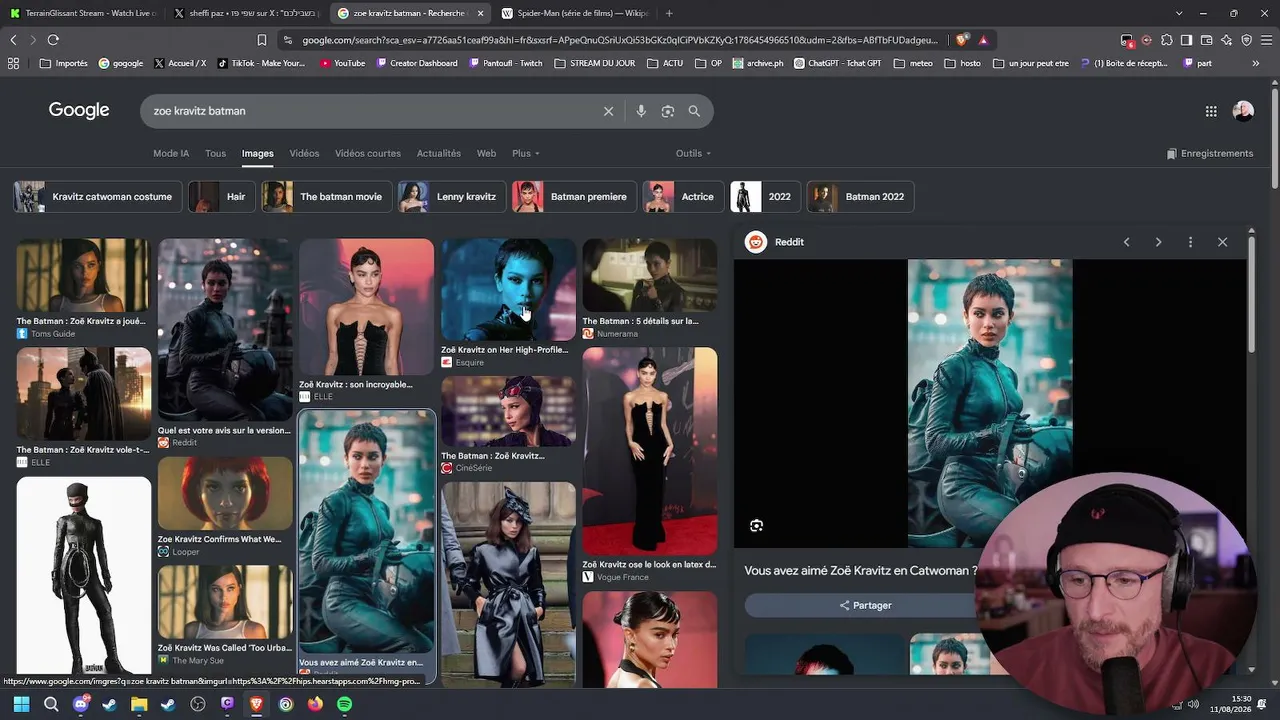Search inside the preview image with Lens
This screenshot has width=1280, height=720.
756,526
